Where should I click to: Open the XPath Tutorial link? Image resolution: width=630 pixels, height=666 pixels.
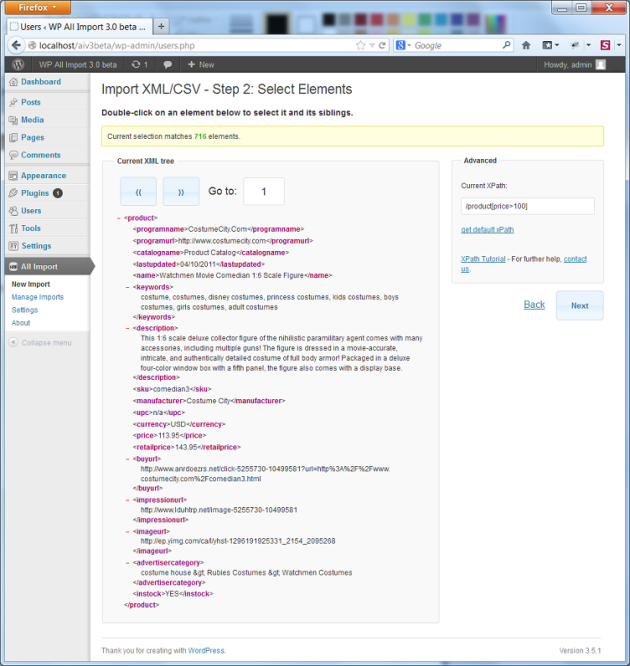[x=483, y=259]
